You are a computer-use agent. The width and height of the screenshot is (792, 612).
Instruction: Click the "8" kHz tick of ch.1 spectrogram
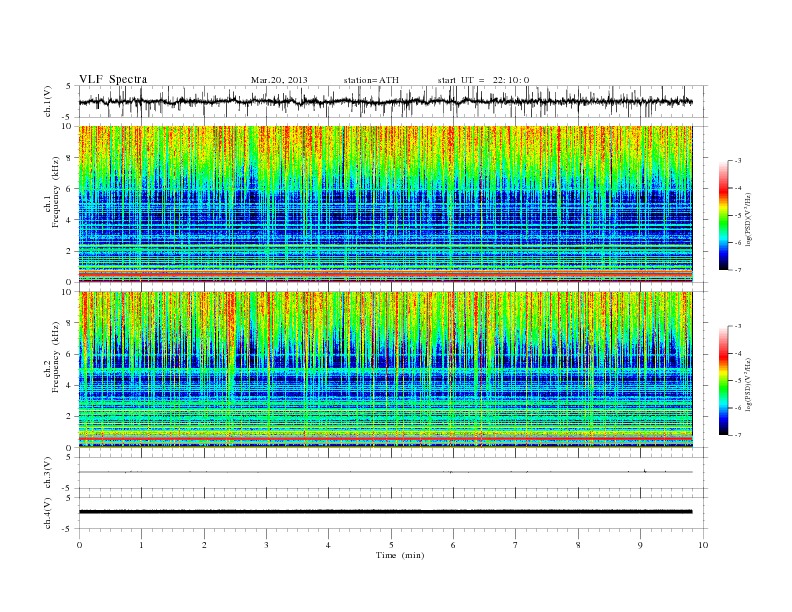coord(70,158)
